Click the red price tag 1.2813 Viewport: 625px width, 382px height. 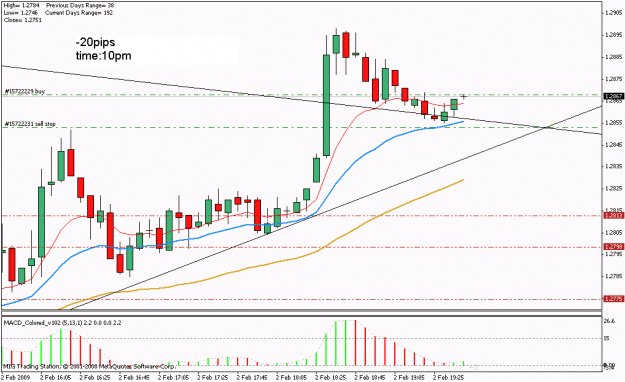tap(614, 216)
